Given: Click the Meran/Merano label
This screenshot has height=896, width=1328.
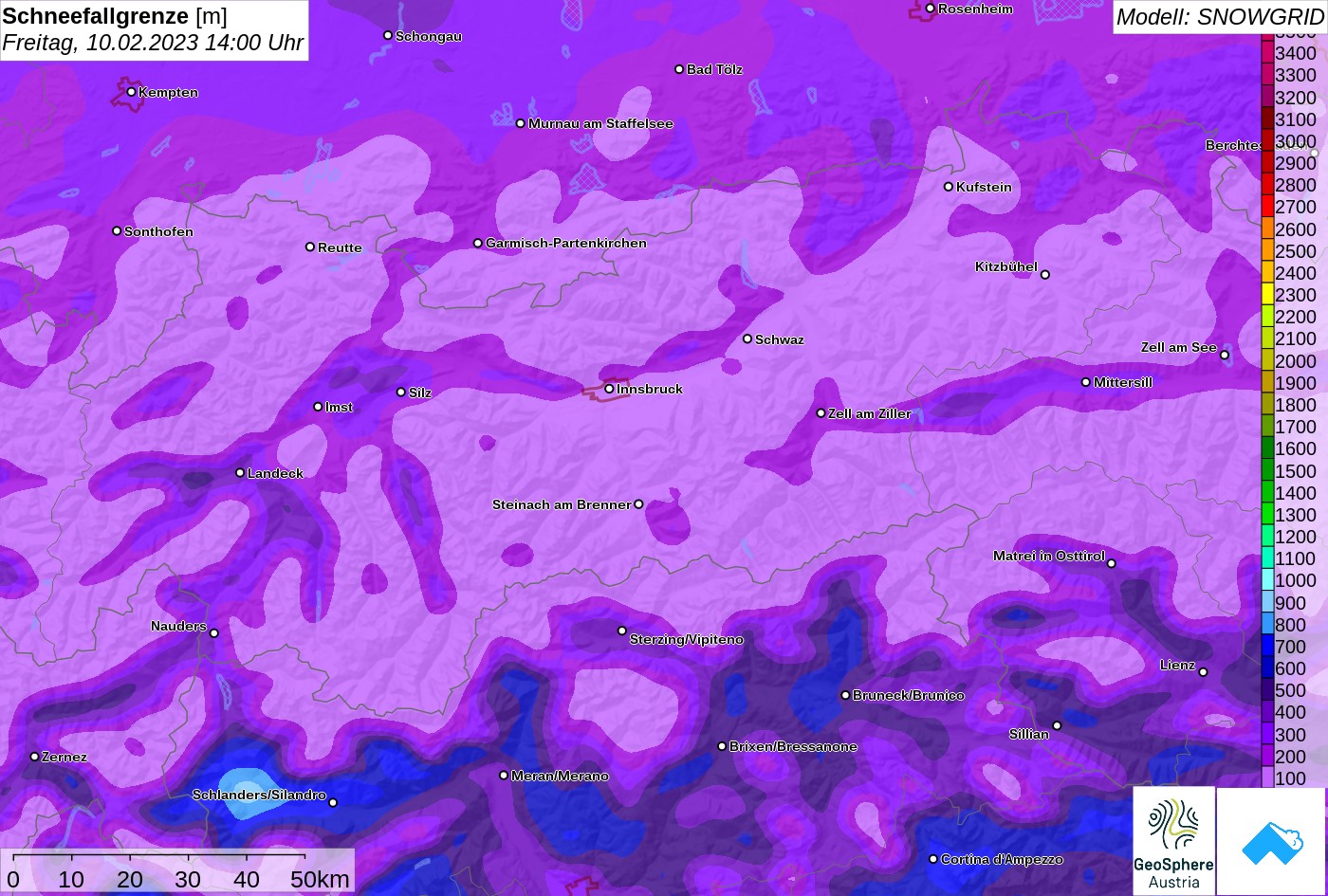Looking at the screenshot, I should [560, 776].
